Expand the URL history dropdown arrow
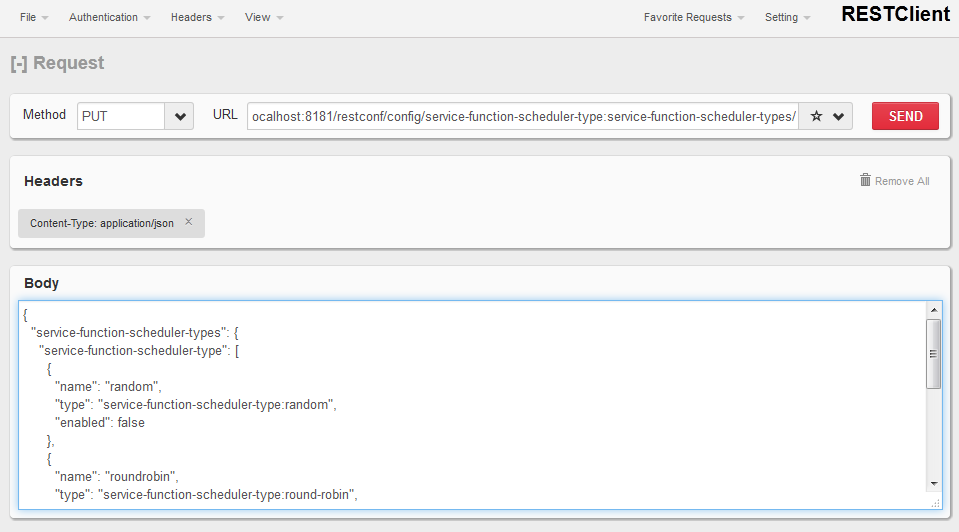Screen dimensions: 959x532 click(x=839, y=116)
